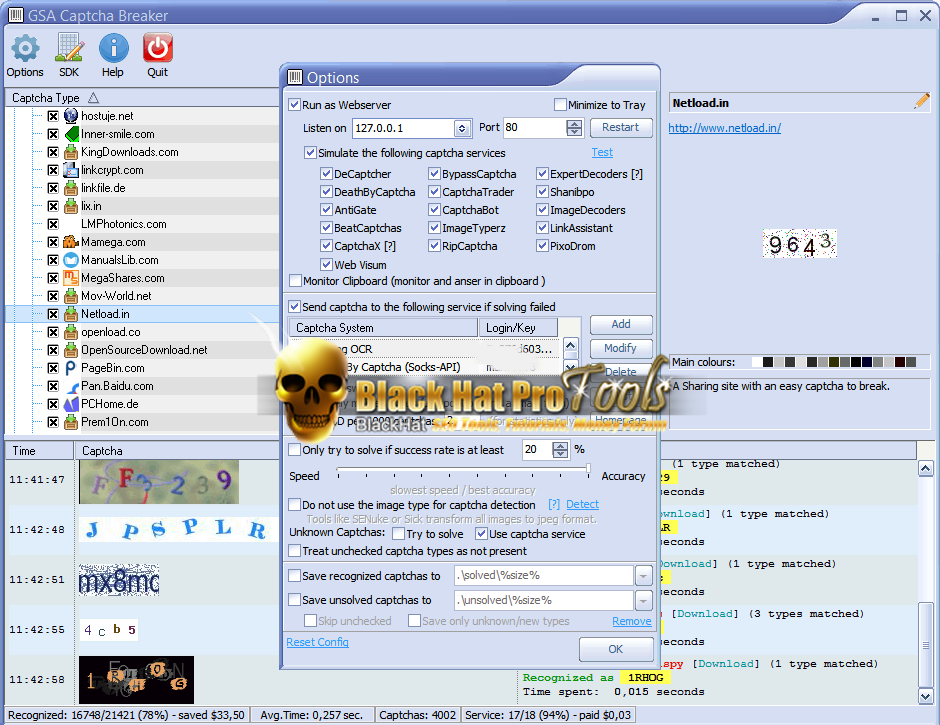Viewport: 940px width, 725px height.
Task: Click the download icon beside Mov-World.net
Action: (x=71, y=296)
